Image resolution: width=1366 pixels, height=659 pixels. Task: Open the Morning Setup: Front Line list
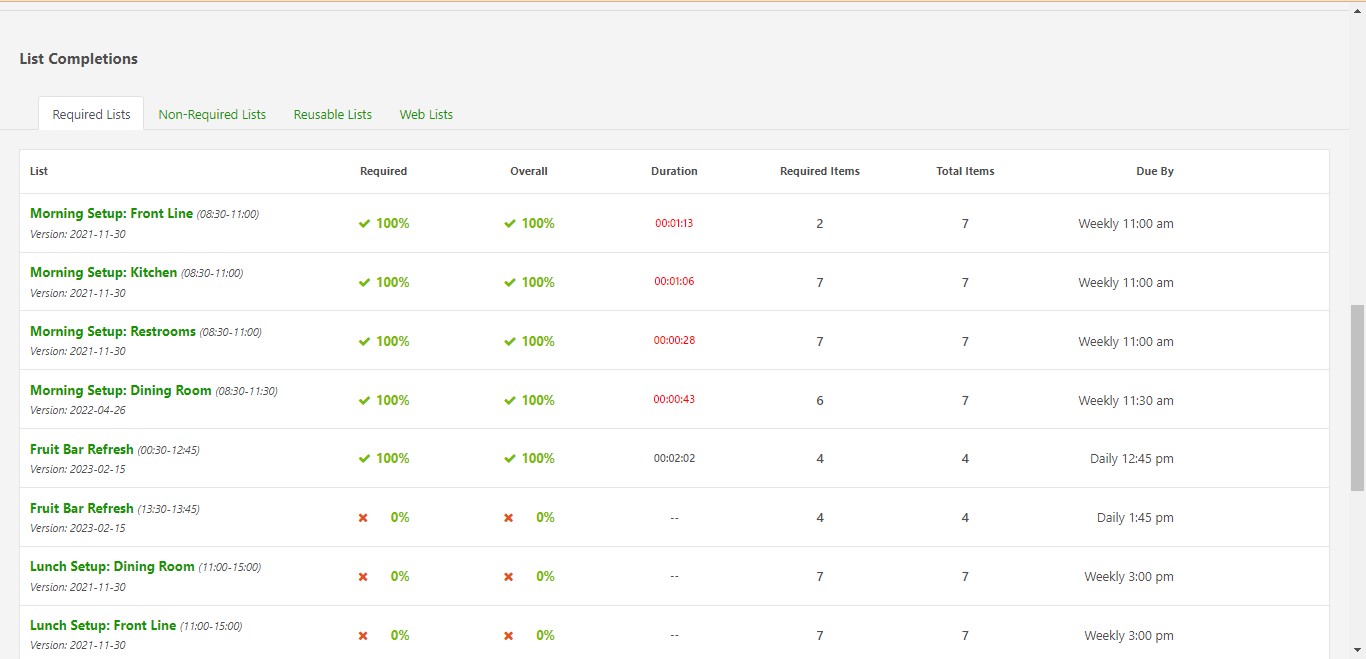pos(113,213)
